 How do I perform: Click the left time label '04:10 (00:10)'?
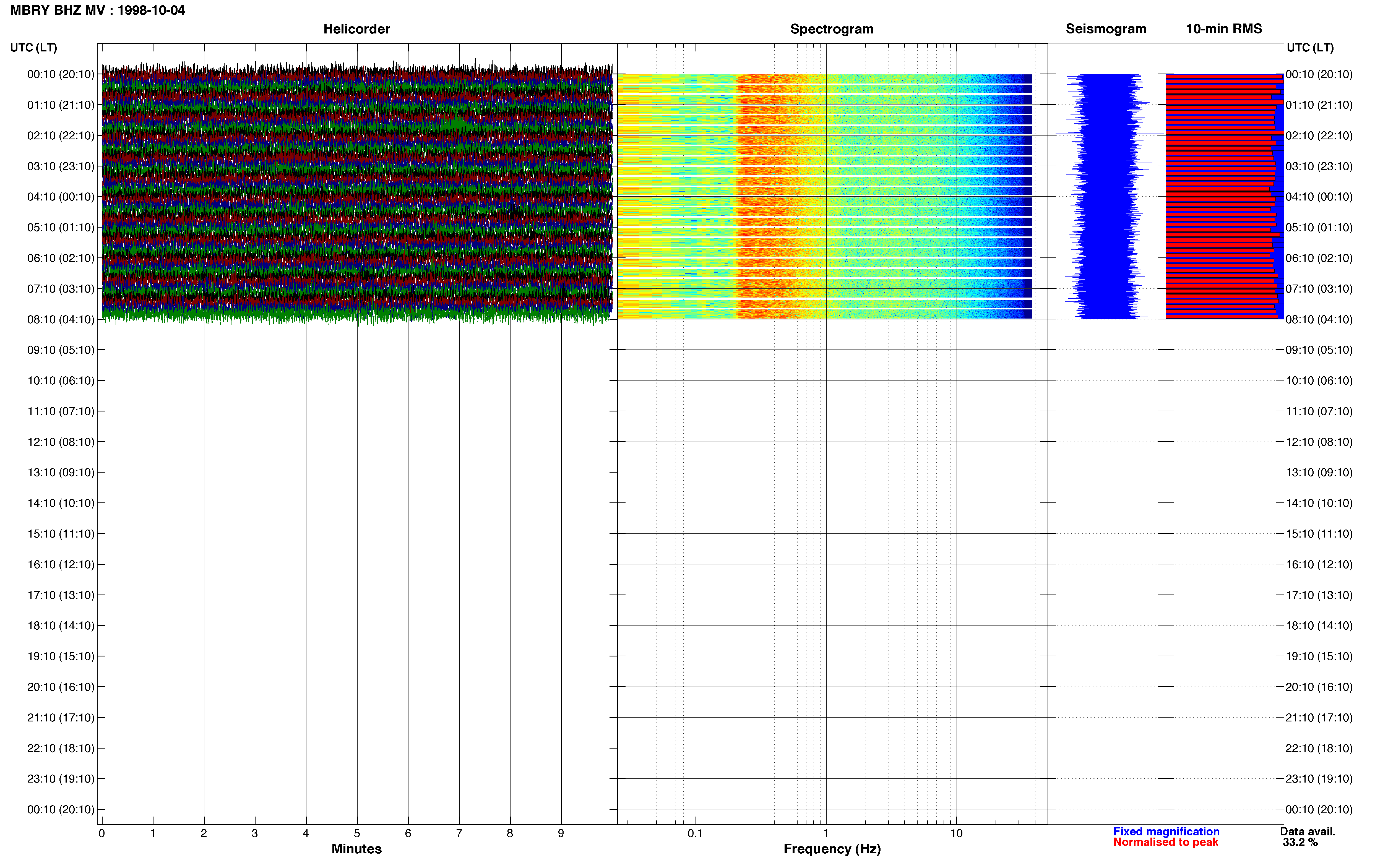(x=61, y=197)
